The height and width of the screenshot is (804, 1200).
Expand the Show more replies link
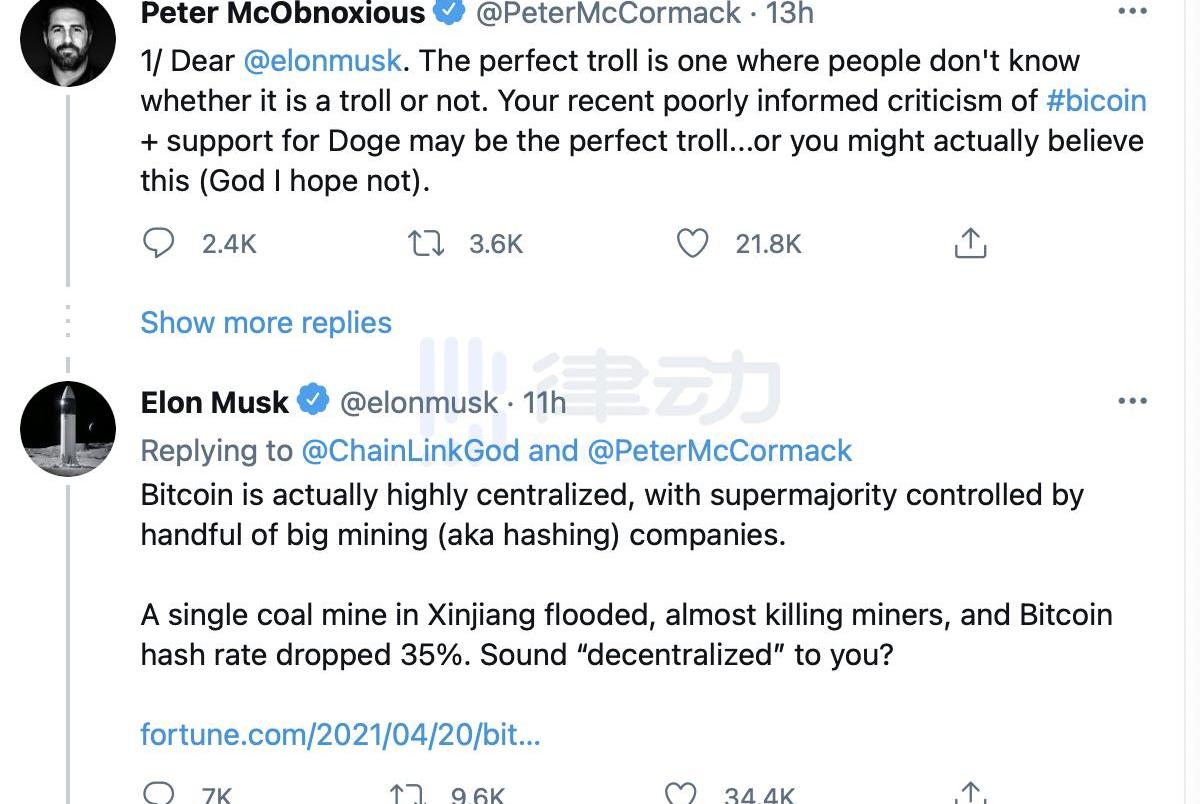[266, 322]
